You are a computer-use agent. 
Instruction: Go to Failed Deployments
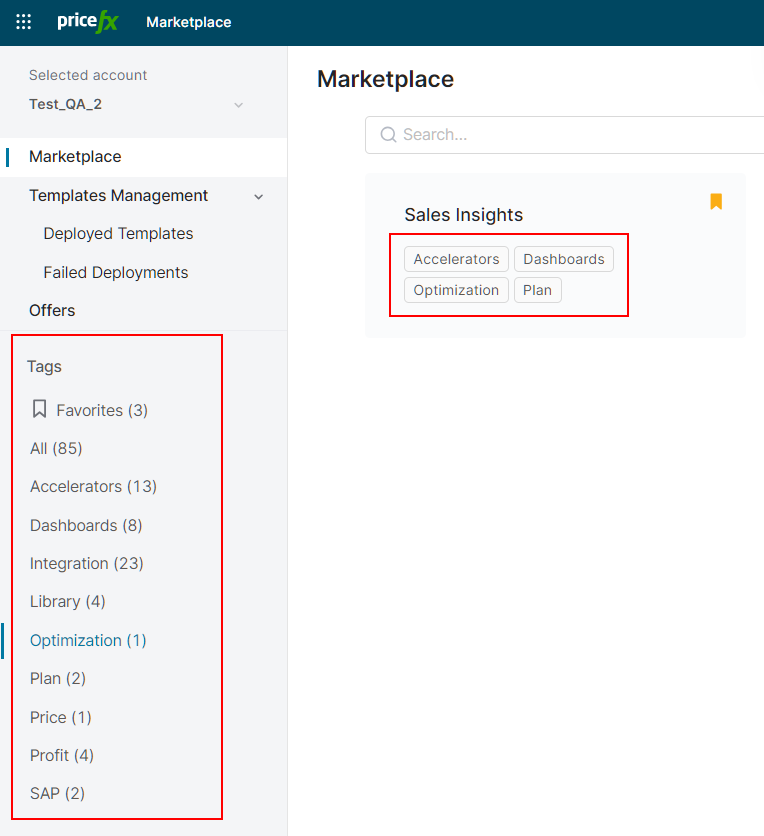[x=115, y=272]
